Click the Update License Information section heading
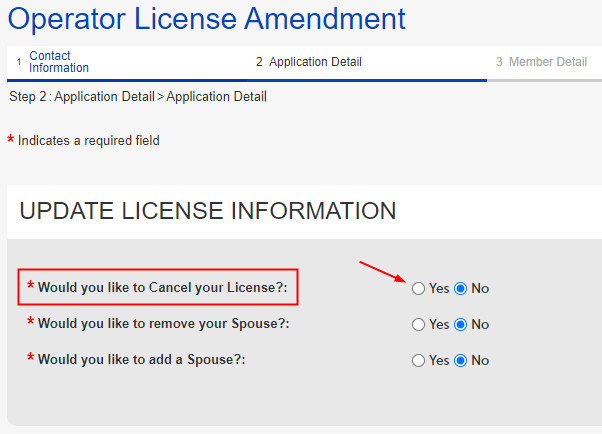The height and width of the screenshot is (434, 602). pos(207,211)
